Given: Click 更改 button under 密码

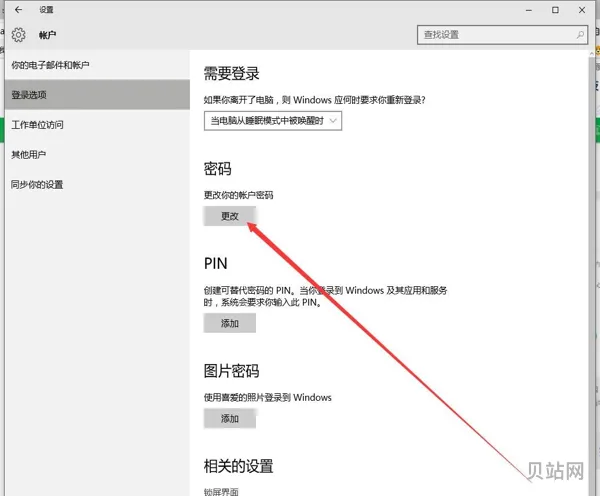Looking at the screenshot, I should pos(230,216).
